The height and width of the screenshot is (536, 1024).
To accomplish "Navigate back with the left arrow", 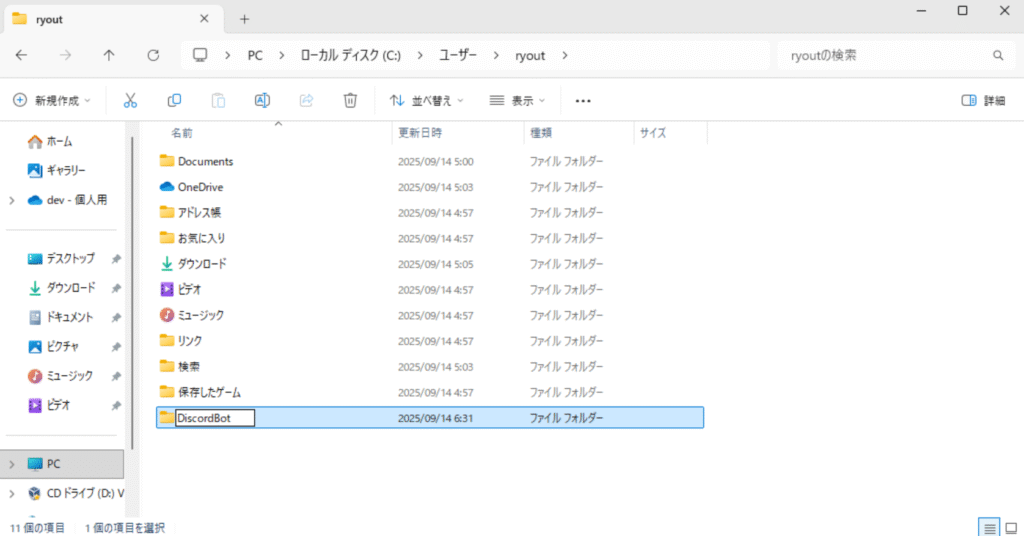I will tap(21, 55).
